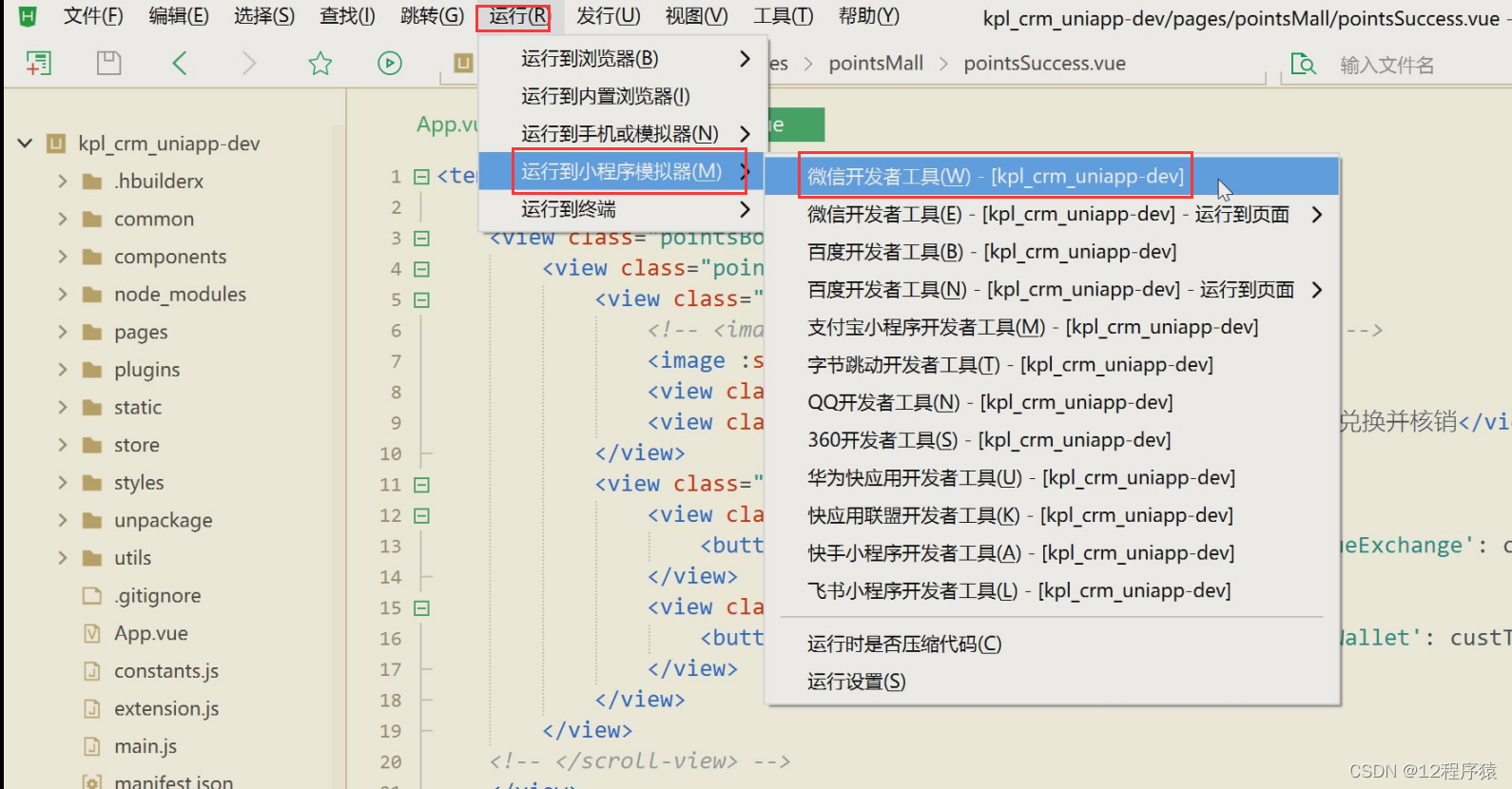This screenshot has width=1512, height=789.
Task: Choose 百度开发者工具(N) 运行到页面 entry
Action: pos(1052,290)
